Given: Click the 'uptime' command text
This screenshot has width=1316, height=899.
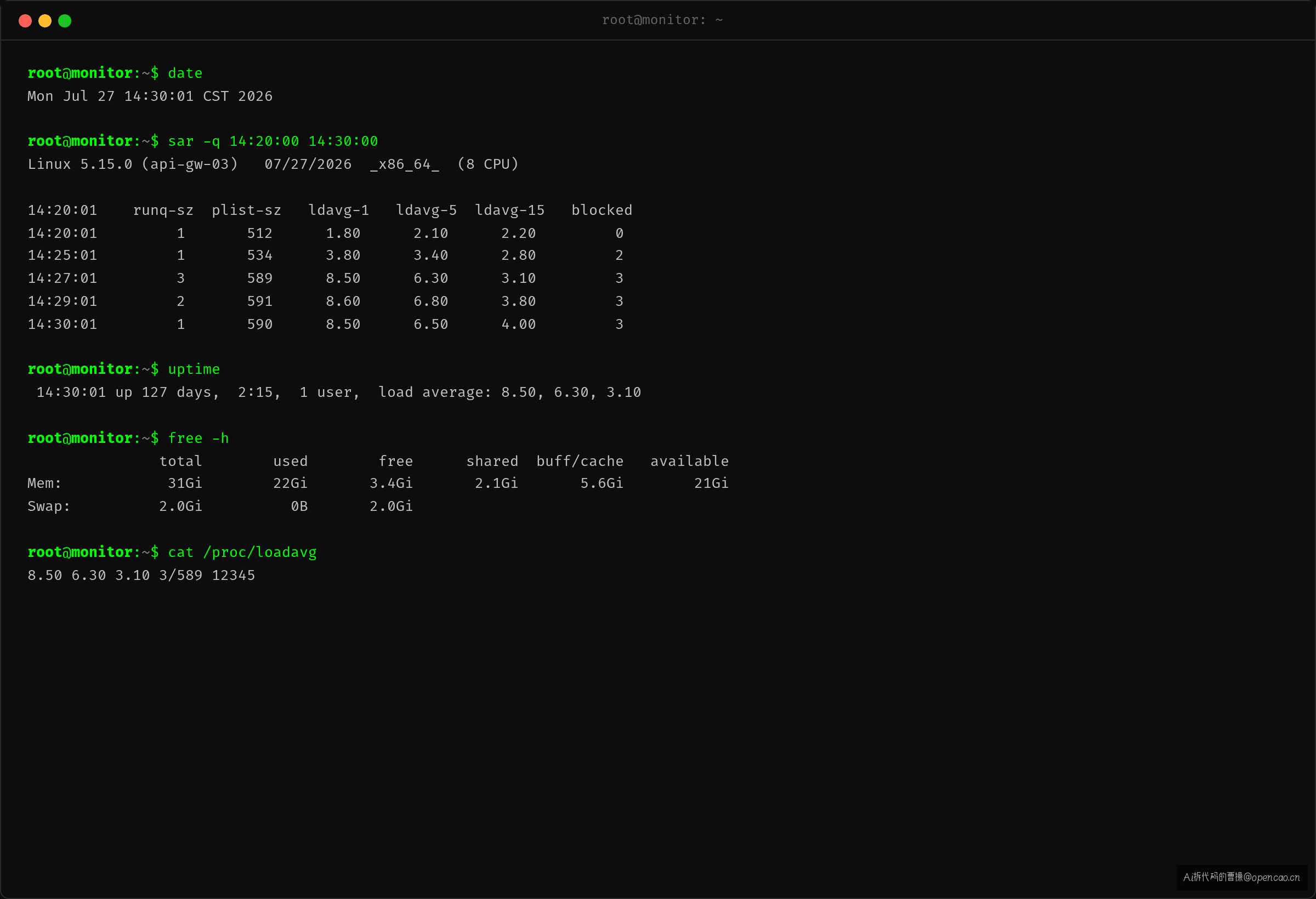Looking at the screenshot, I should (x=194, y=369).
